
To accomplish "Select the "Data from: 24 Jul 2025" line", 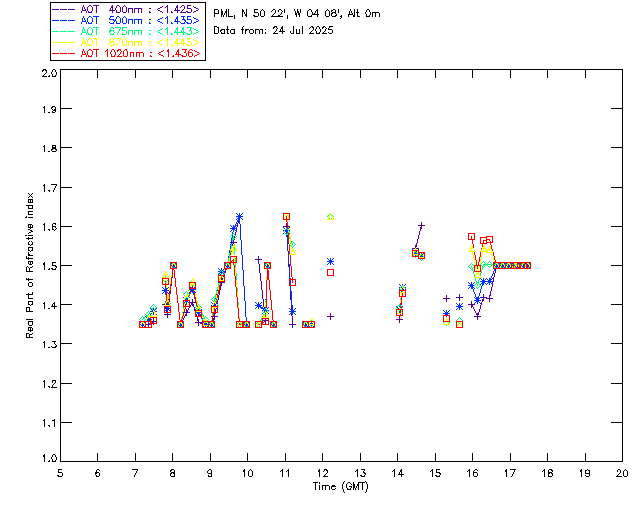I will coord(273,31).
